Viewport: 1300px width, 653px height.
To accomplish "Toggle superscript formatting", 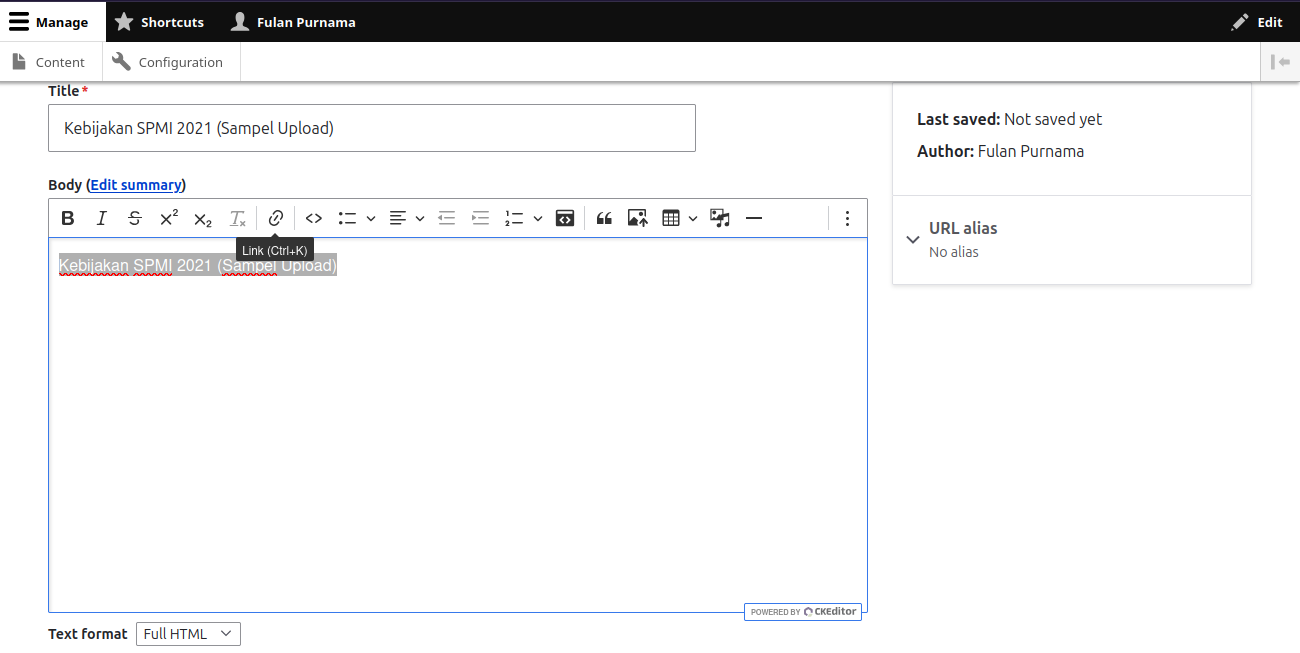I will 169,218.
